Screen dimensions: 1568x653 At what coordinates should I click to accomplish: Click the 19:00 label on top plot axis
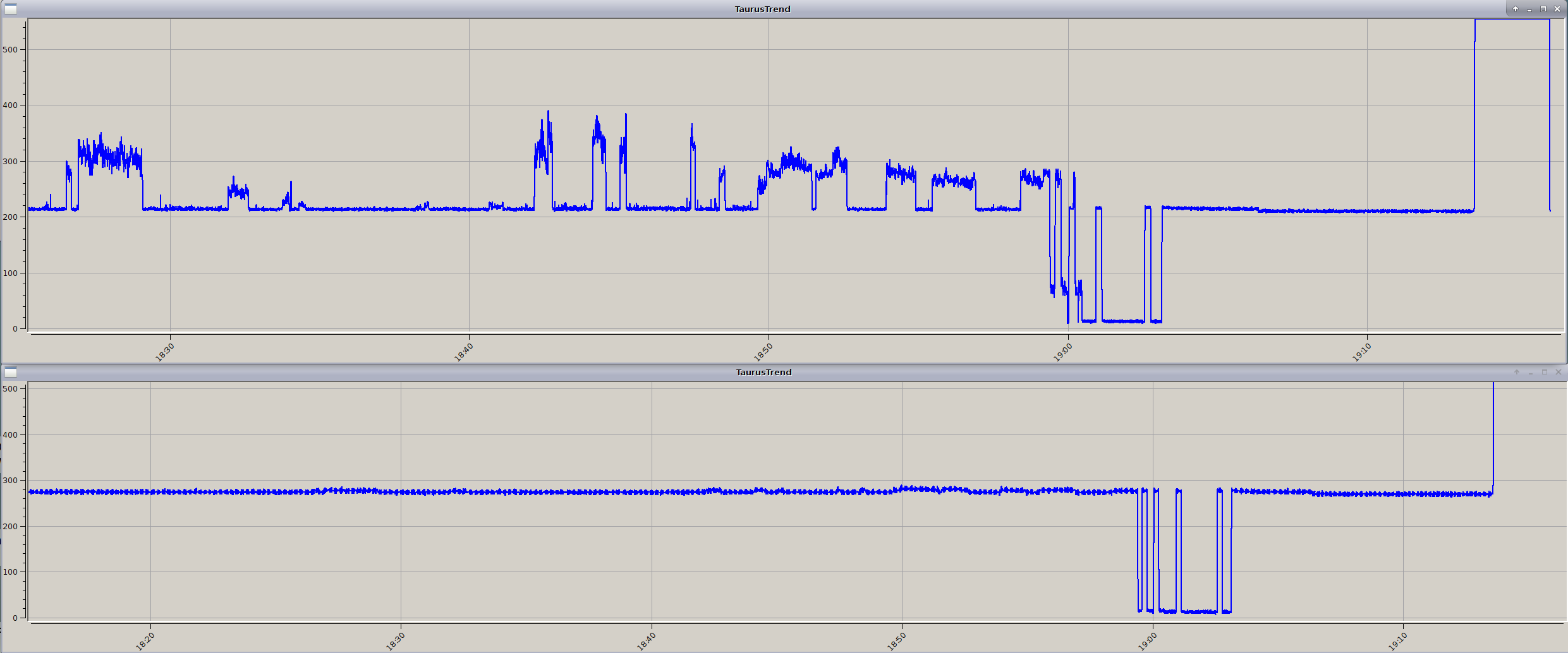[1062, 352]
